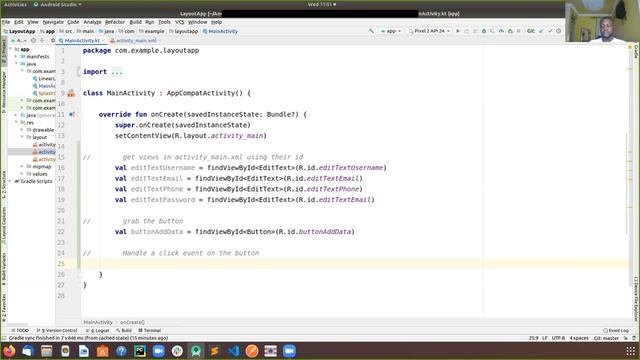Expand the mipmap folder
The width and height of the screenshot is (640, 360).
(x=22, y=167)
